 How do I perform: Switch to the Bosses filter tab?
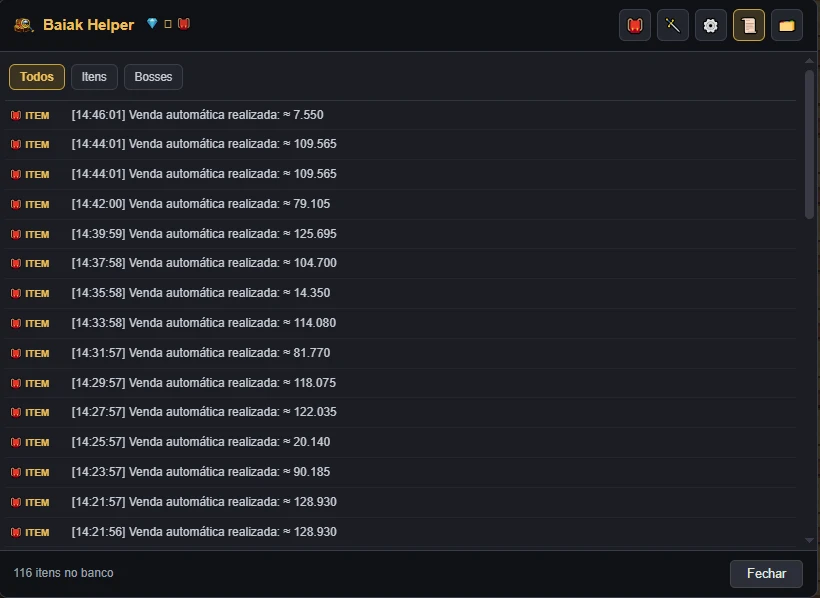click(153, 77)
